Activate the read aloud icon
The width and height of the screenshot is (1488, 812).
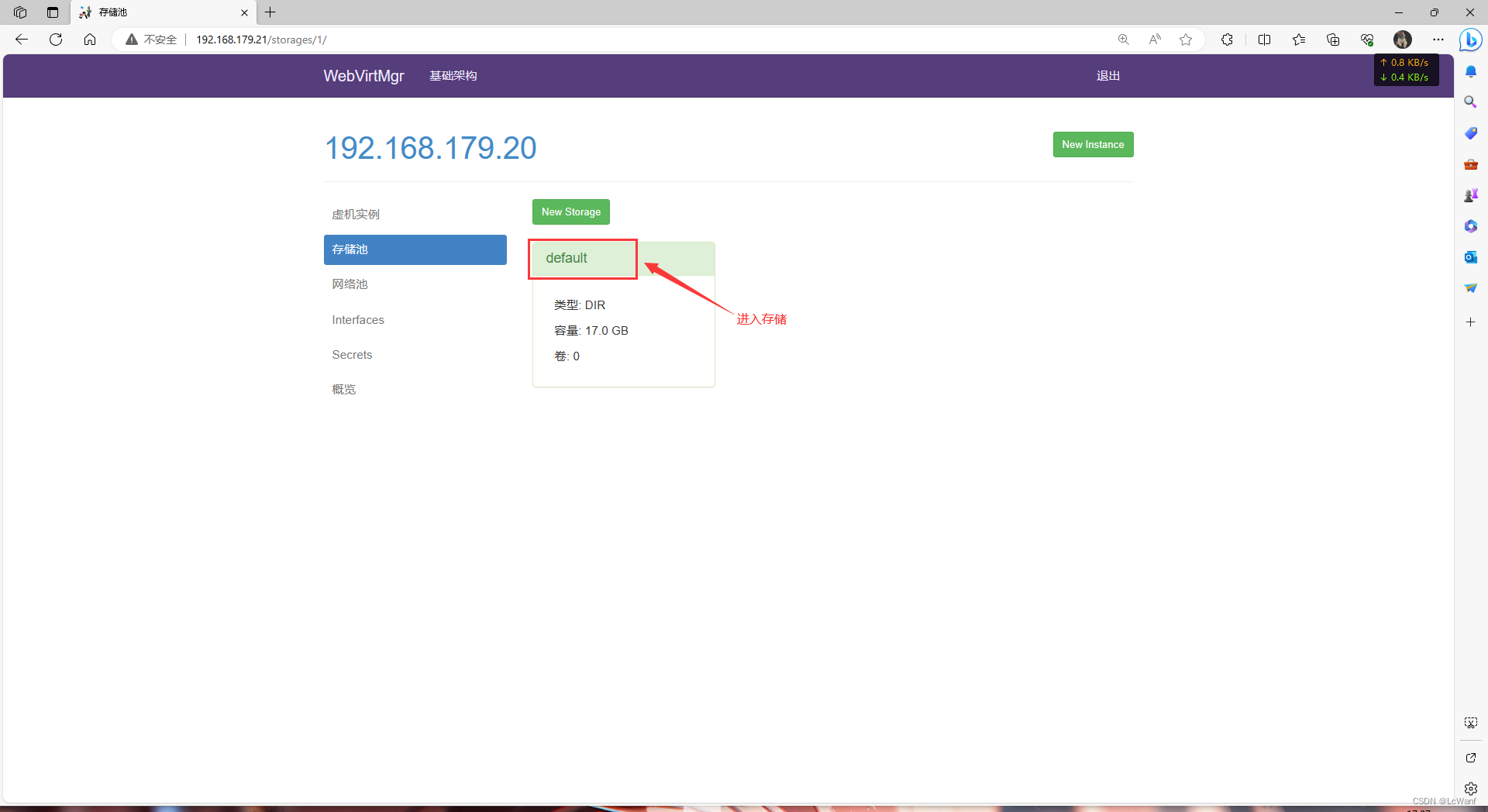click(1155, 40)
